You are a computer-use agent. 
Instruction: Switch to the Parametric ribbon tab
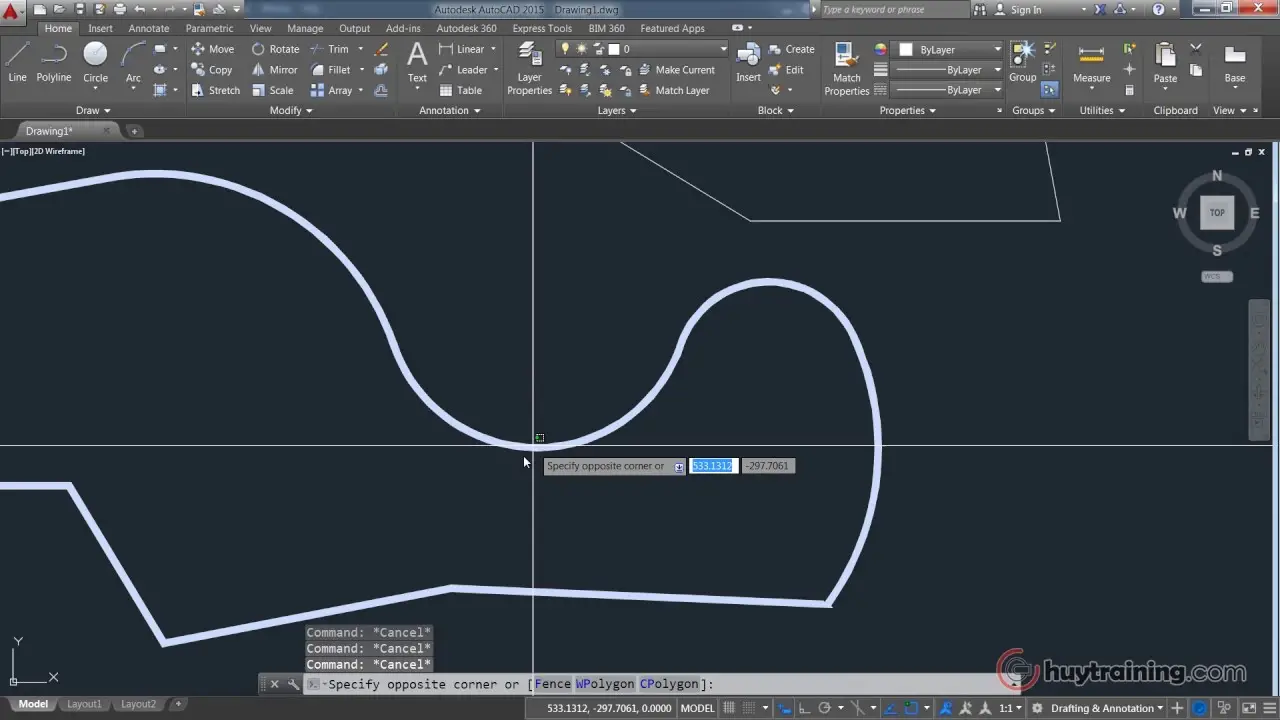209,28
